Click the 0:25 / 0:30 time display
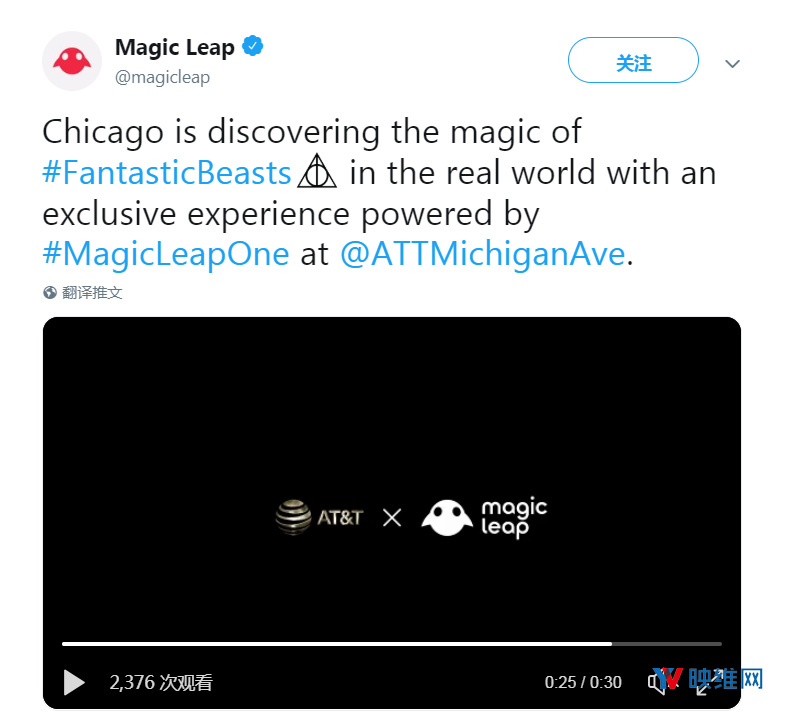 583,682
